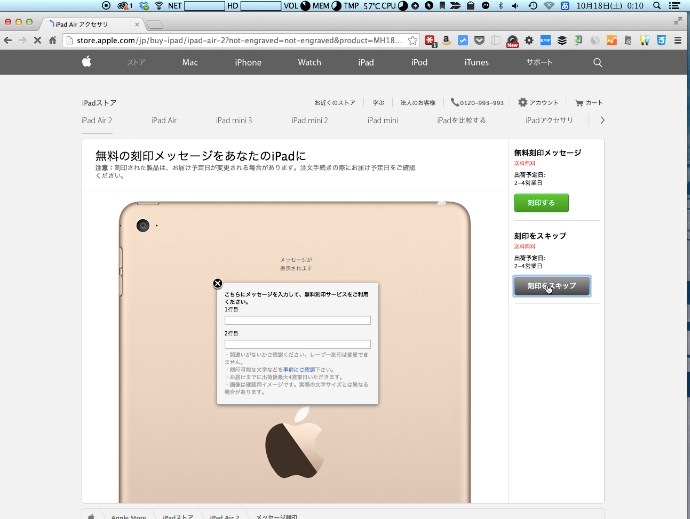Open the Mac navigation item
Viewport: 690px width, 519px height.
[x=190, y=63]
